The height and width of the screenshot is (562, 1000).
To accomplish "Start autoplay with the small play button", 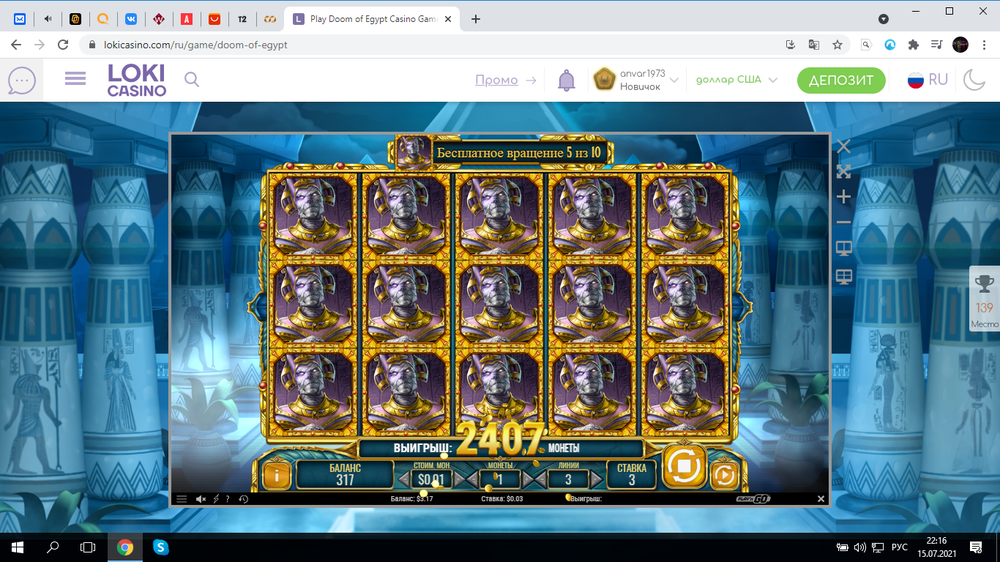I will (723, 476).
